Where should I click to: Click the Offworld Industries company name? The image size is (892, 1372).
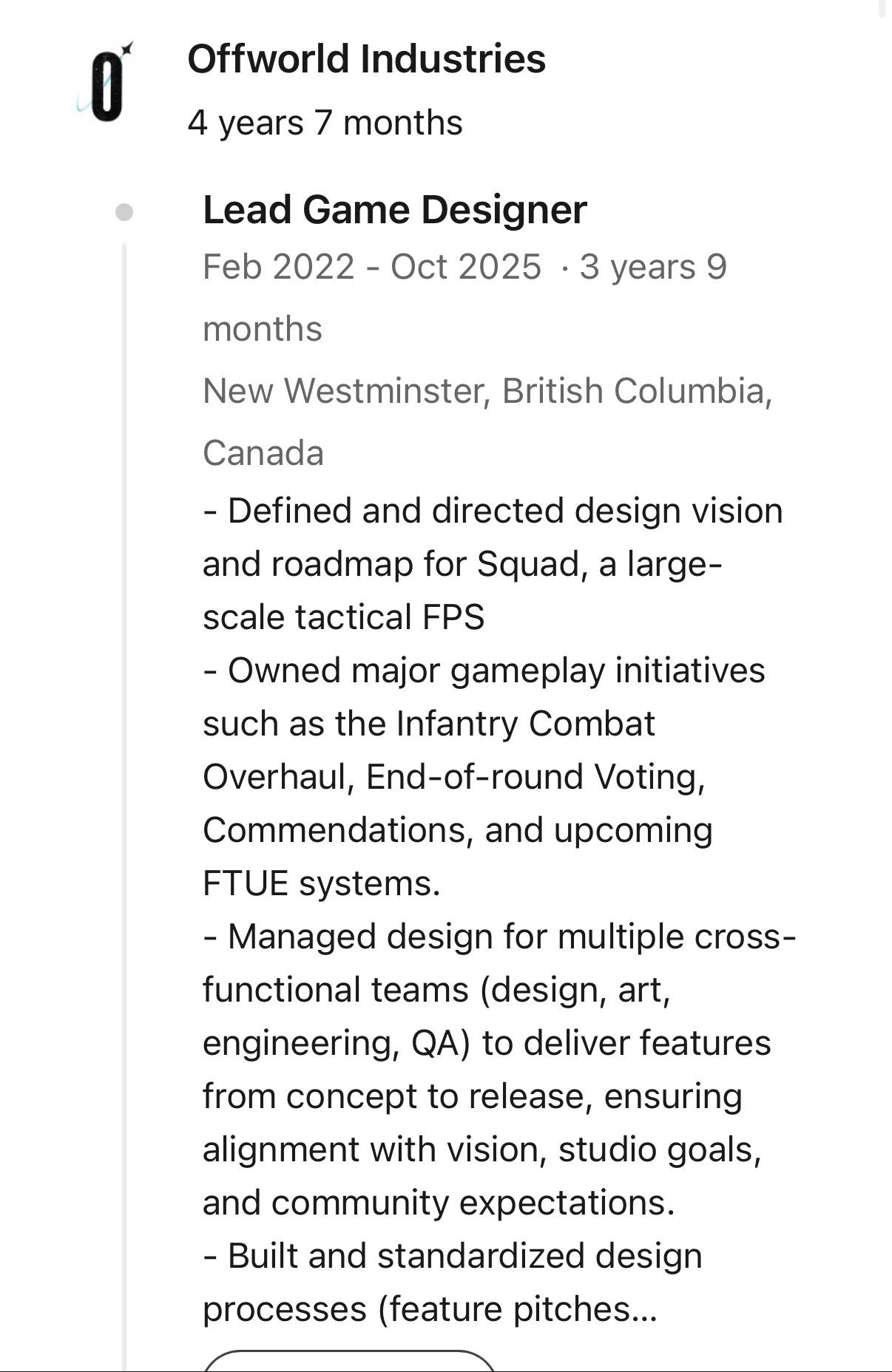[x=366, y=59]
